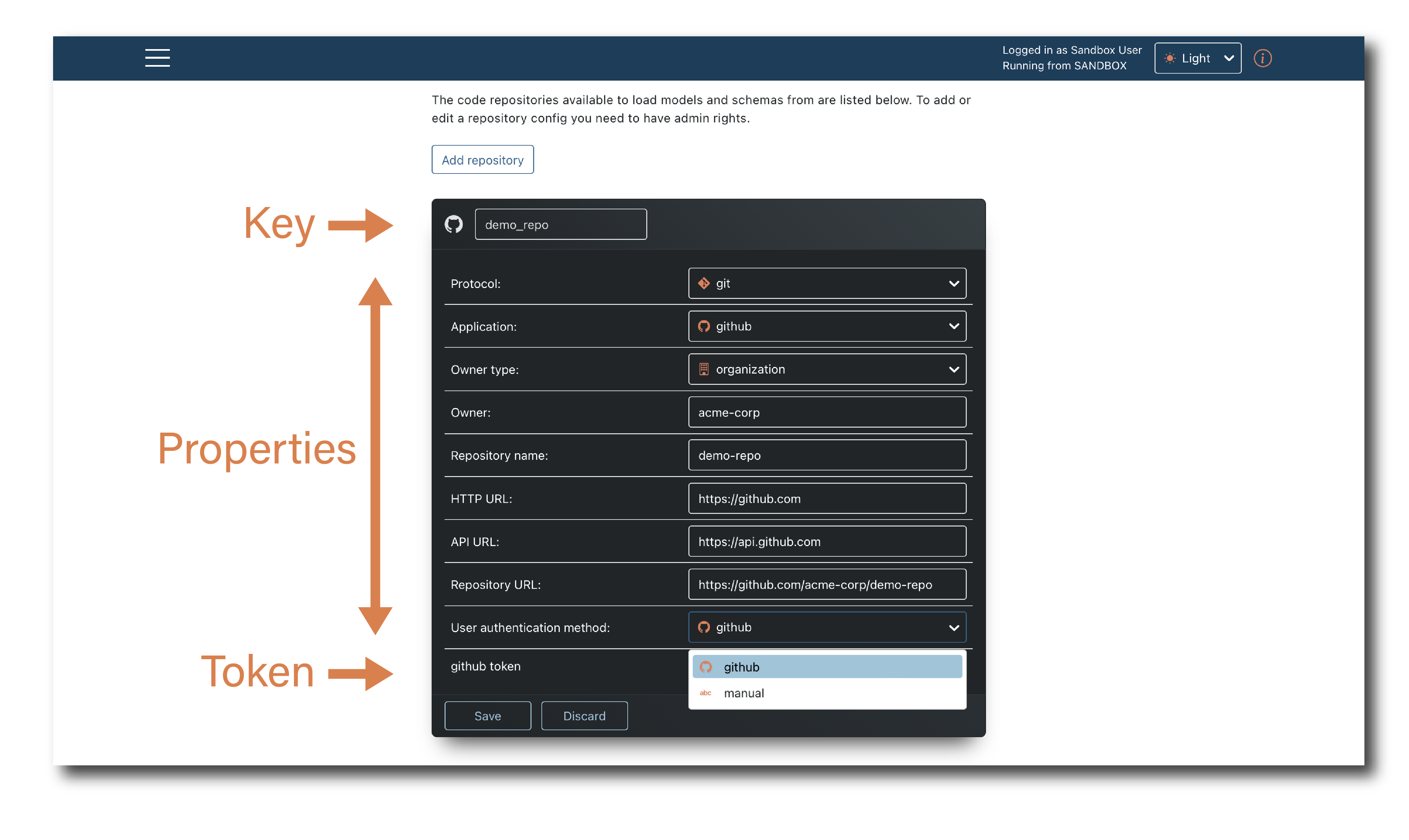Click the organization building icon
This screenshot has height=840, width=1409.
pyautogui.click(x=704, y=369)
